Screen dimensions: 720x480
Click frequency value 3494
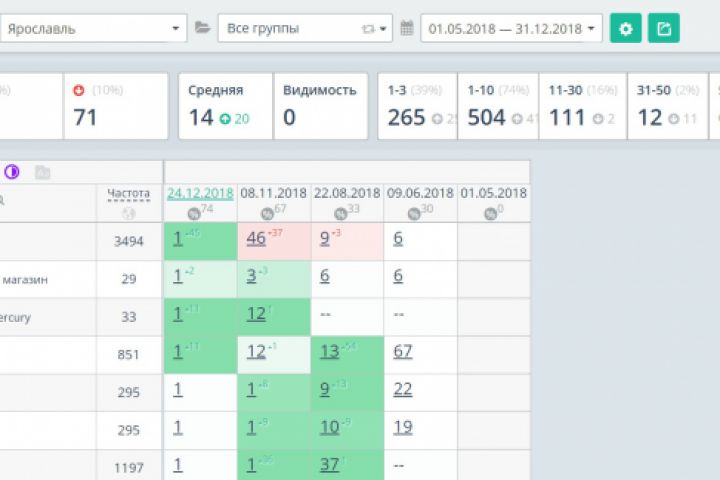(x=129, y=241)
